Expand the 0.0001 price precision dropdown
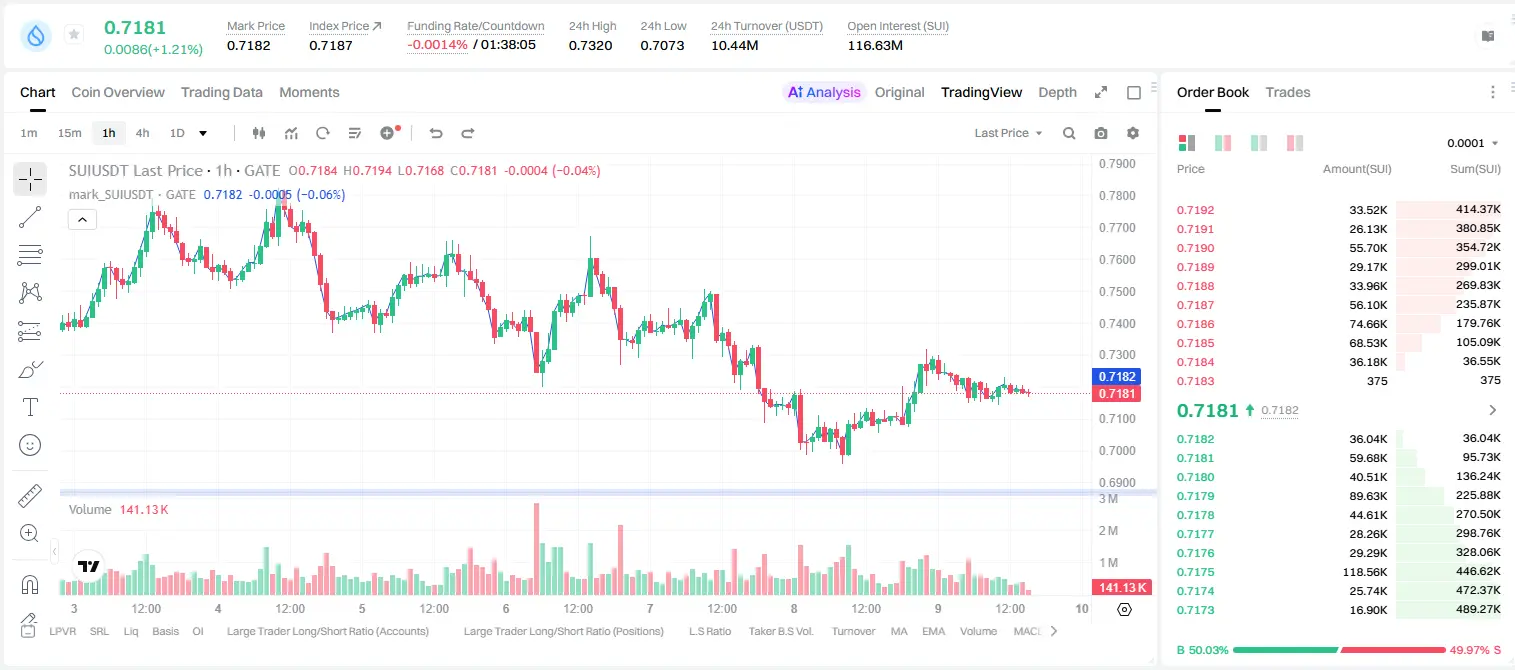The height and width of the screenshot is (670, 1515). coord(1472,143)
